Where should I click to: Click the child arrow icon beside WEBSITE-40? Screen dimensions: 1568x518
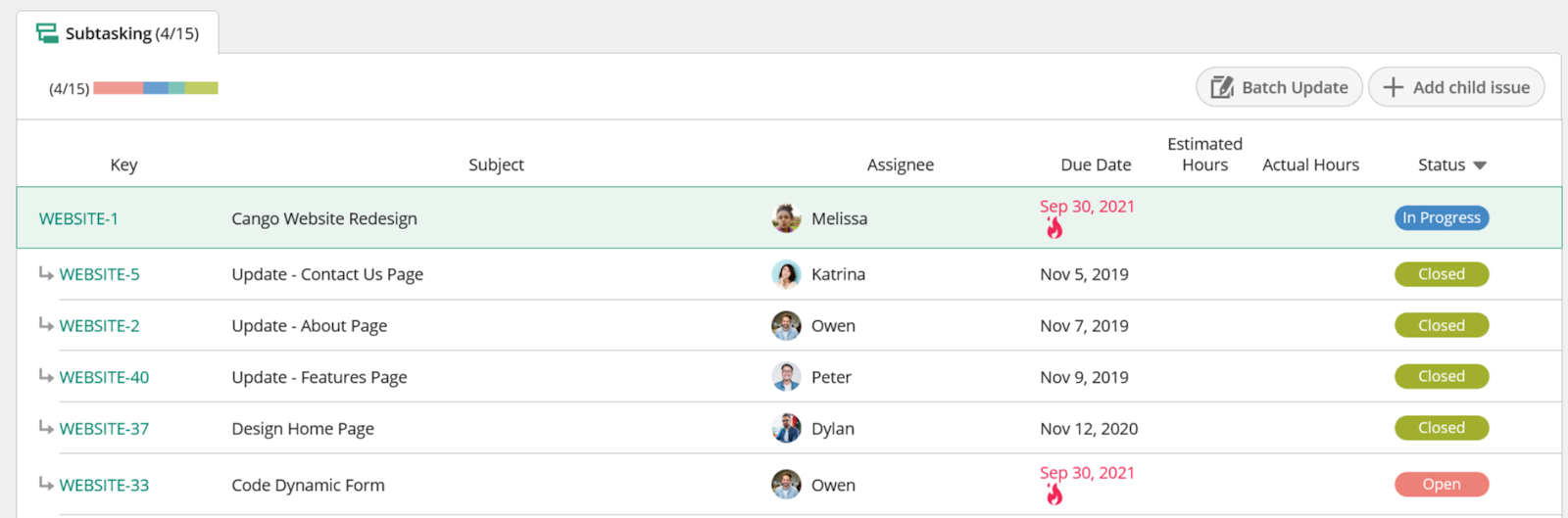tap(46, 376)
